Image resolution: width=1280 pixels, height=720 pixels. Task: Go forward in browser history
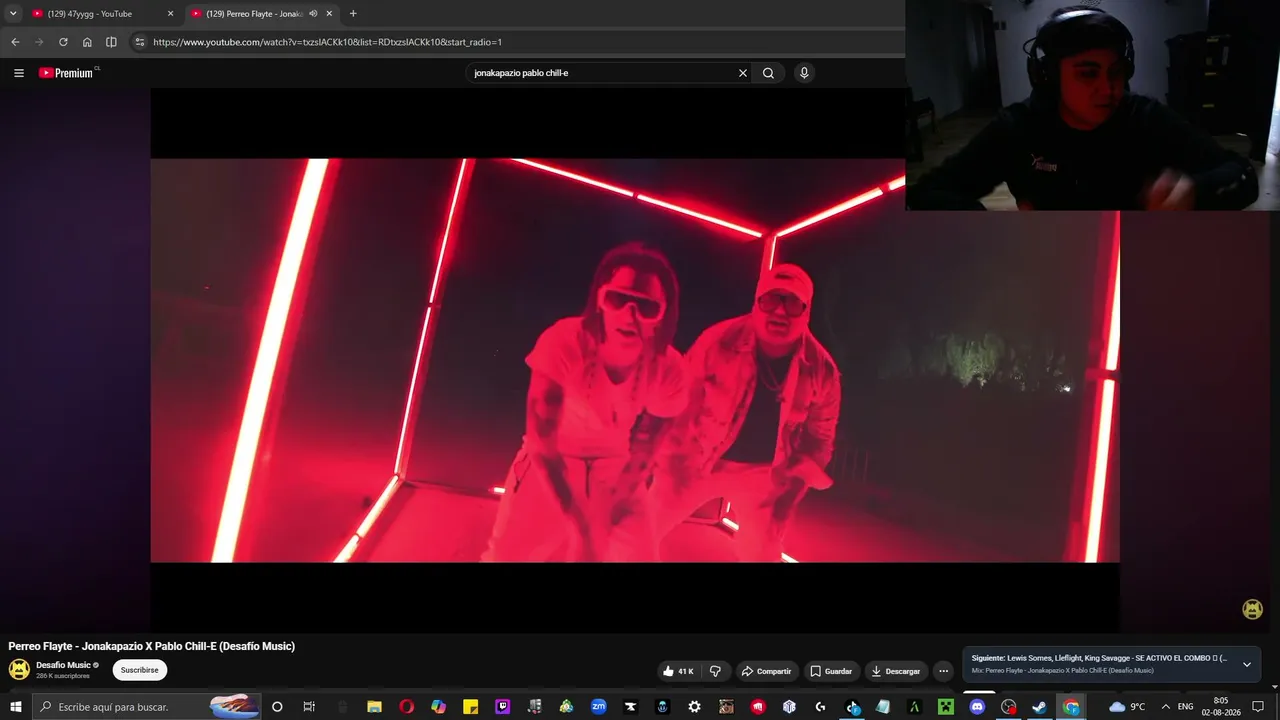pyautogui.click(x=39, y=42)
